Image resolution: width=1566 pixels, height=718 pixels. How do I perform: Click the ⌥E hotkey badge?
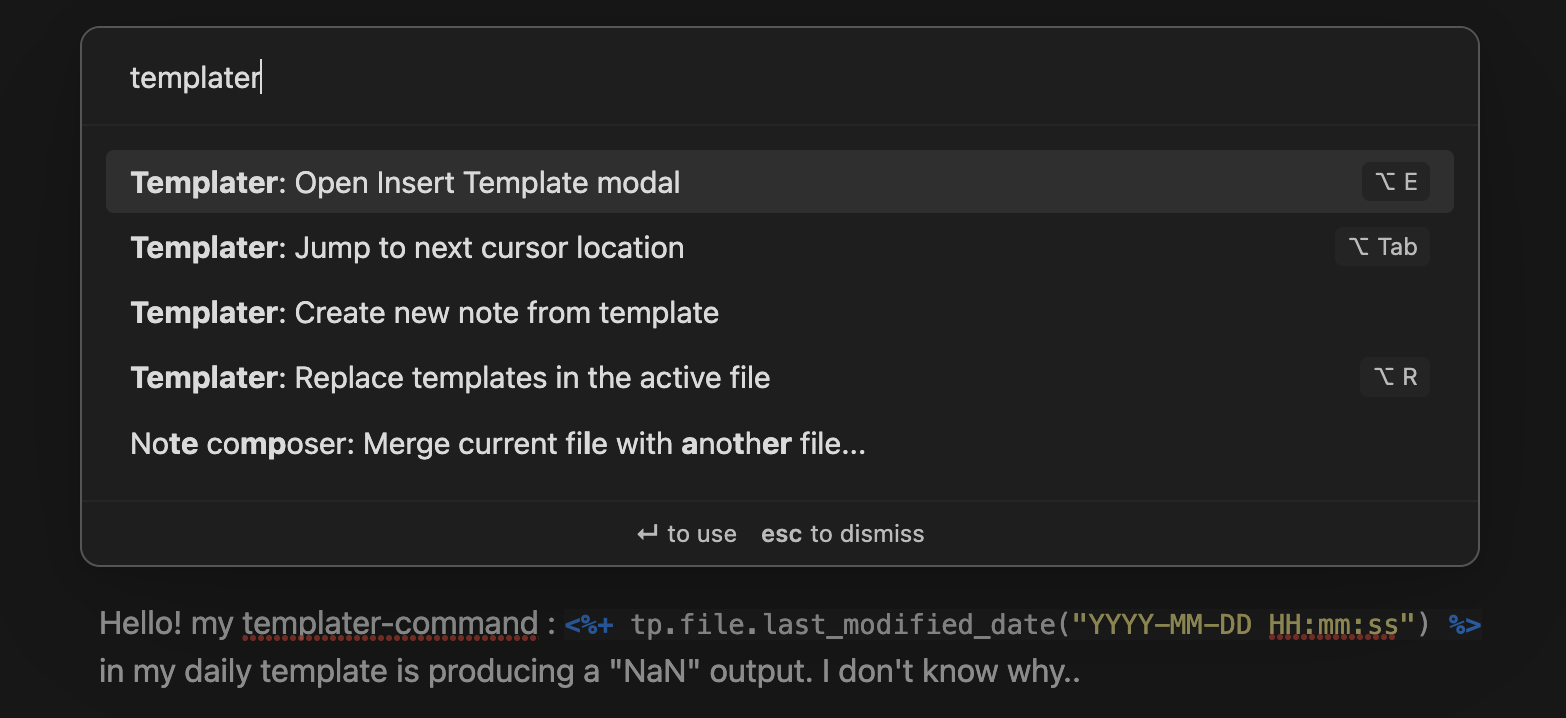click(1395, 181)
